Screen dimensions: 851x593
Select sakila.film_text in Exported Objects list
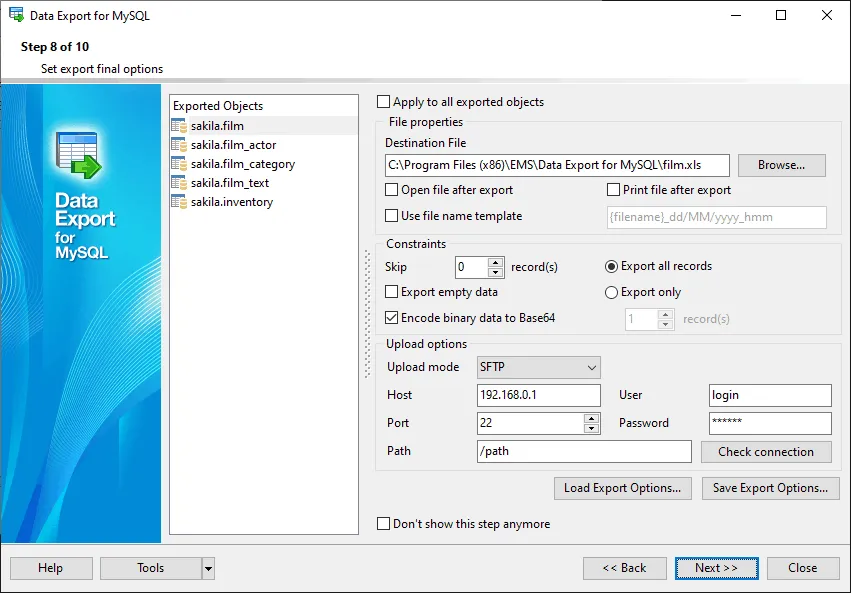tap(230, 183)
